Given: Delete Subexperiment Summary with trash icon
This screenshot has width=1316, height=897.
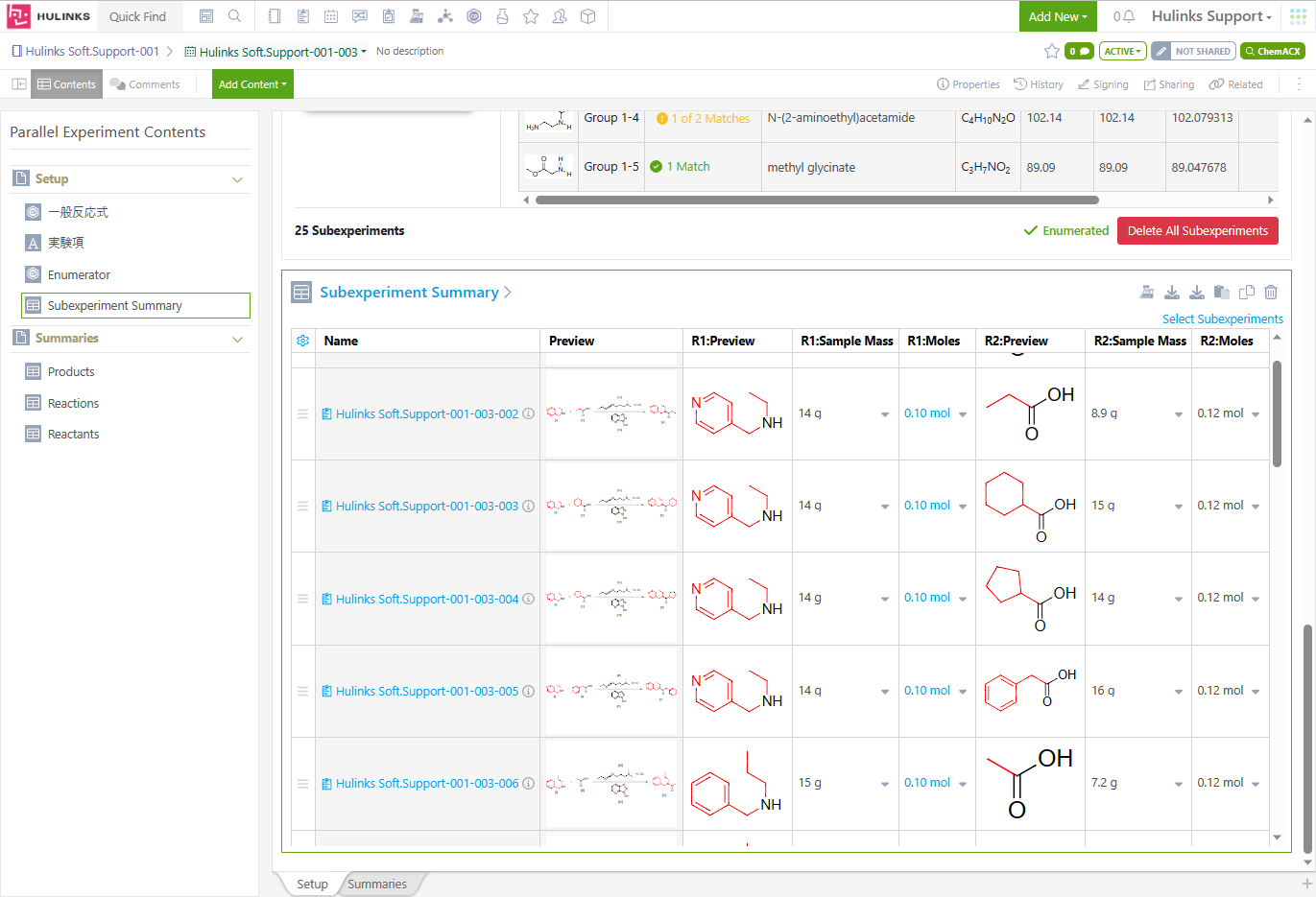Looking at the screenshot, I should click(1271, 293).
